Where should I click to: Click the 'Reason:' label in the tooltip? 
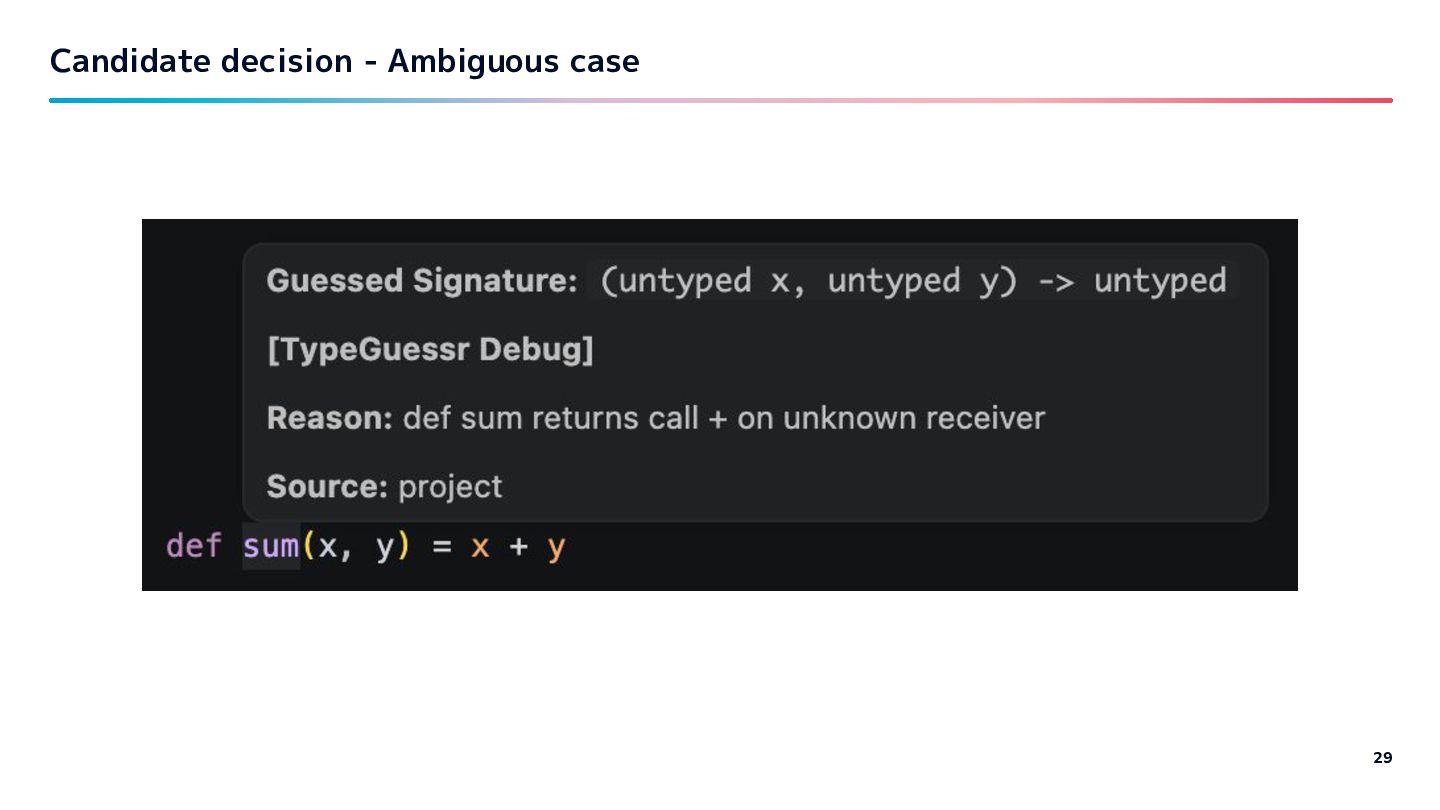[x=330, y=418]
